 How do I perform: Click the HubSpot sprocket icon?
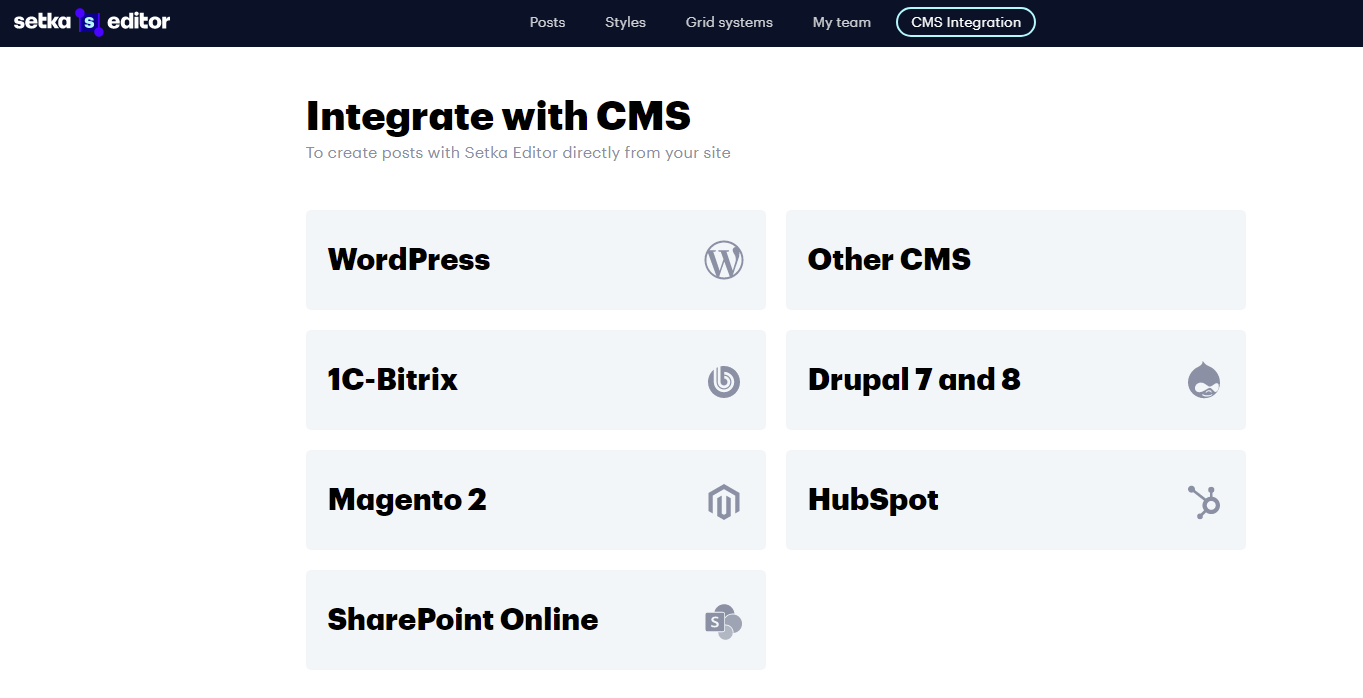click(1204, 501)
